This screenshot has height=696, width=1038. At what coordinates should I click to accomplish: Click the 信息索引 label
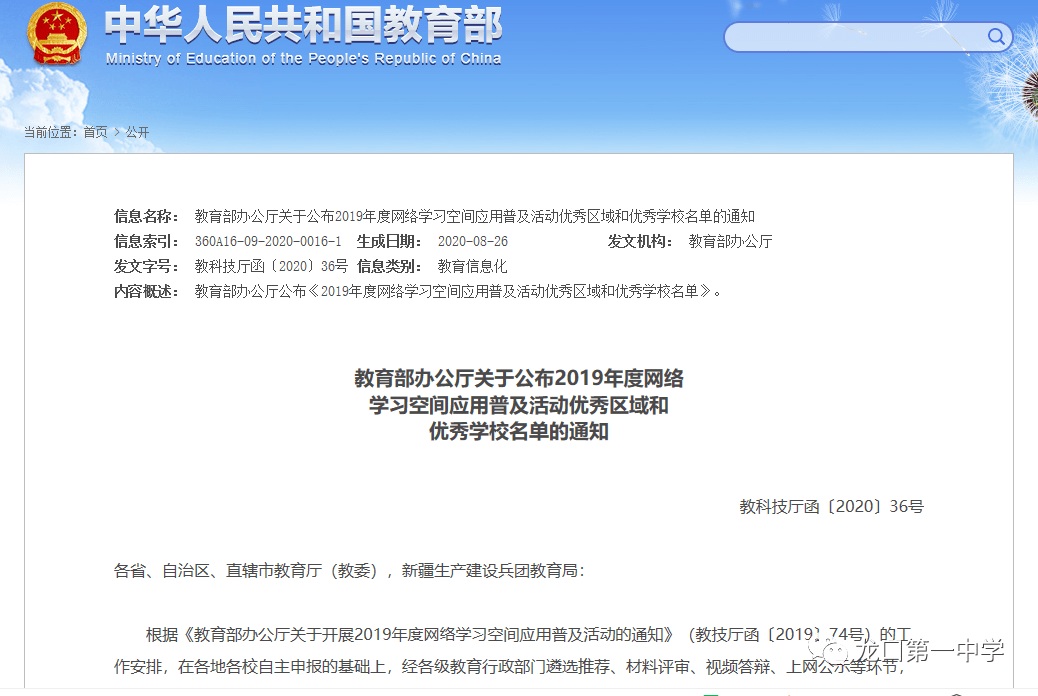point(146,241)
